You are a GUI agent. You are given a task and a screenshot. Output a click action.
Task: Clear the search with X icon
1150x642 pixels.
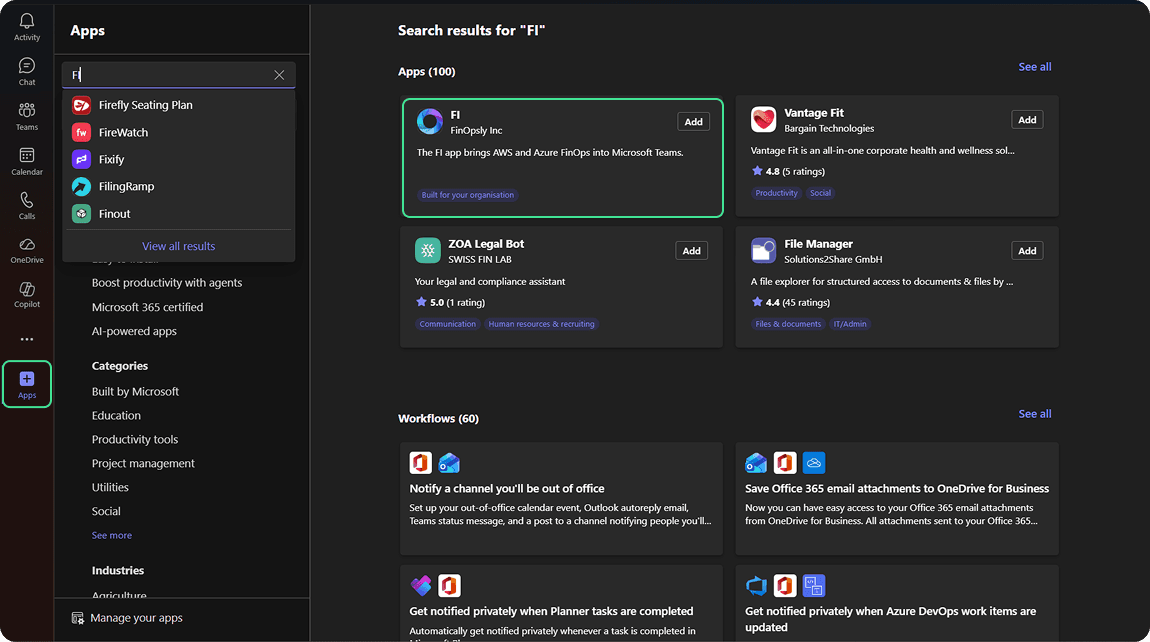point(279,75)
